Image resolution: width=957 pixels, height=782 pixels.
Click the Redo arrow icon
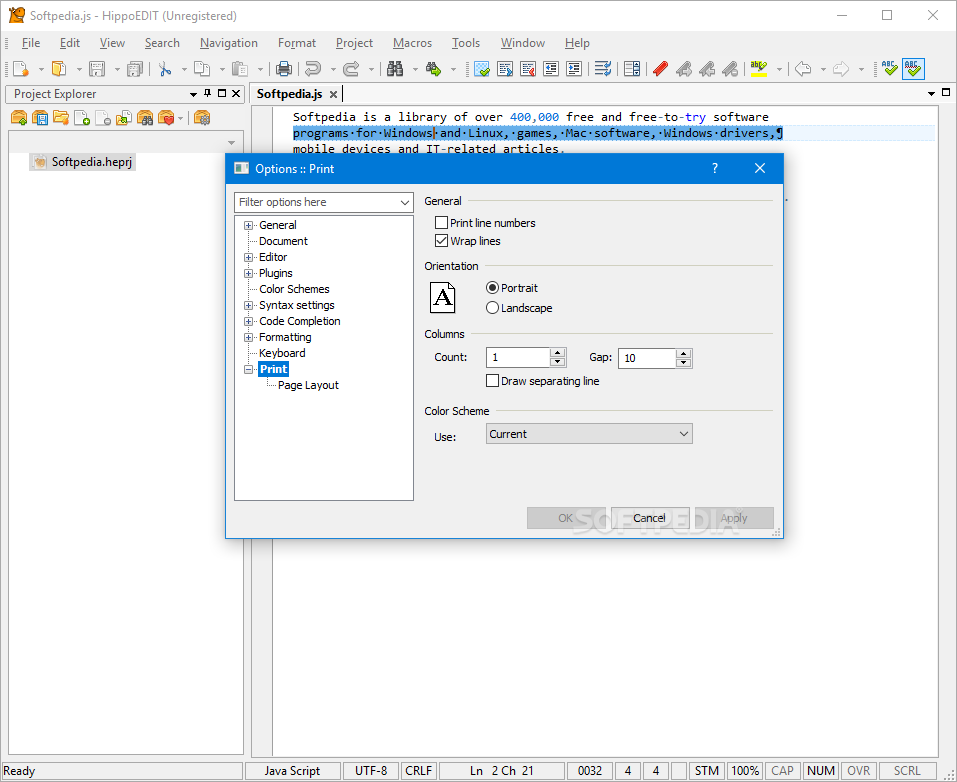pos(351,69)
